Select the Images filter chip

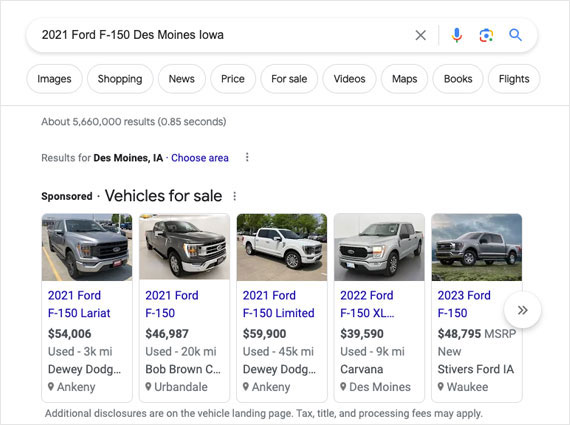54,79
